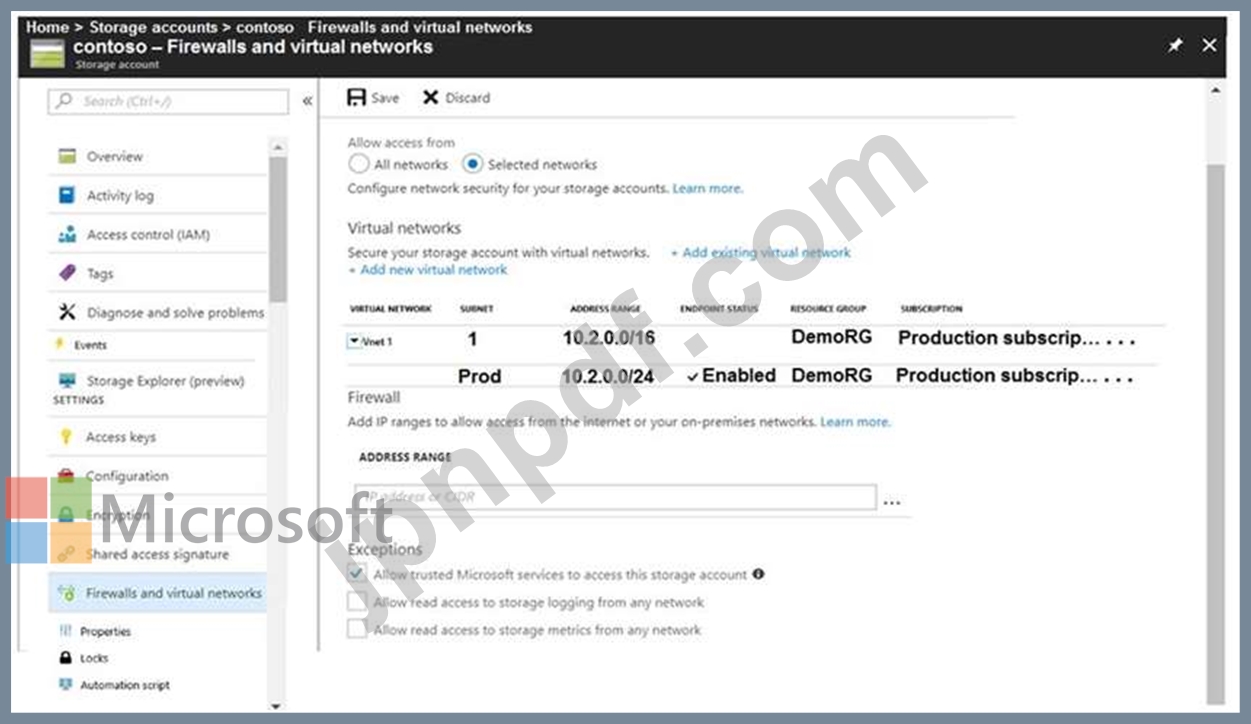Open Shared access signature menu item
Image resolution: width=1251 pixels, height=724 pixels.
(x=157, y=554)
